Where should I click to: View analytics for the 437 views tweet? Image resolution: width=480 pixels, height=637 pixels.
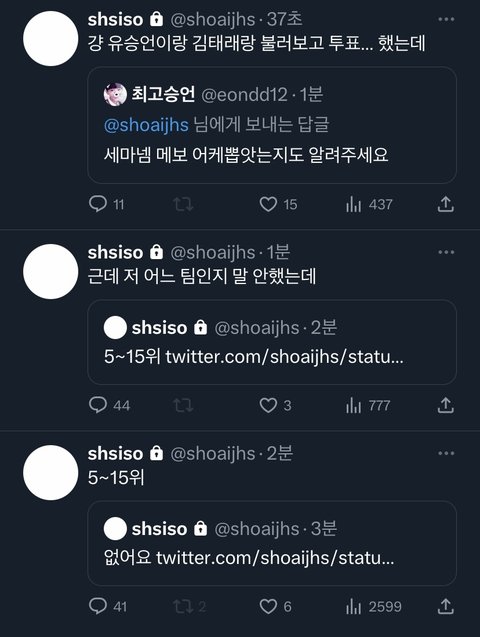[x=369, y=204]
